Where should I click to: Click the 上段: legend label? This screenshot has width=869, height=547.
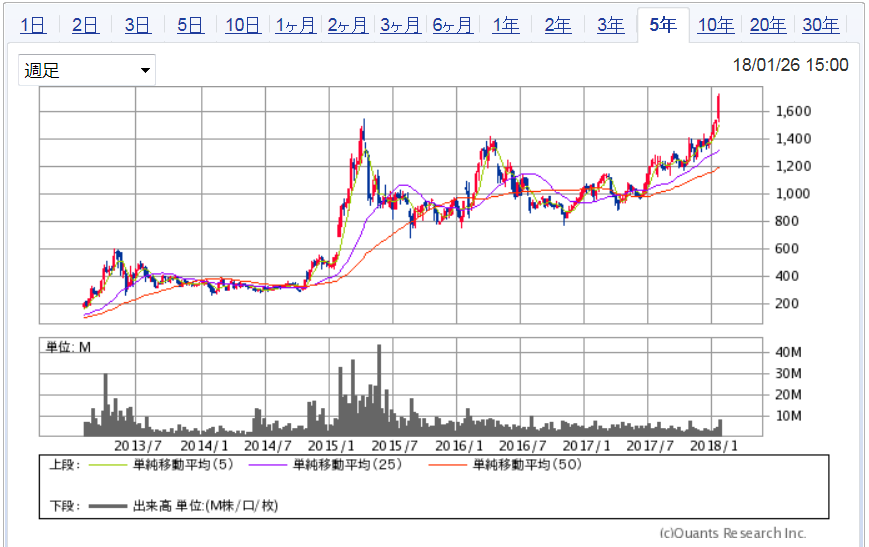tap(64, 464)
